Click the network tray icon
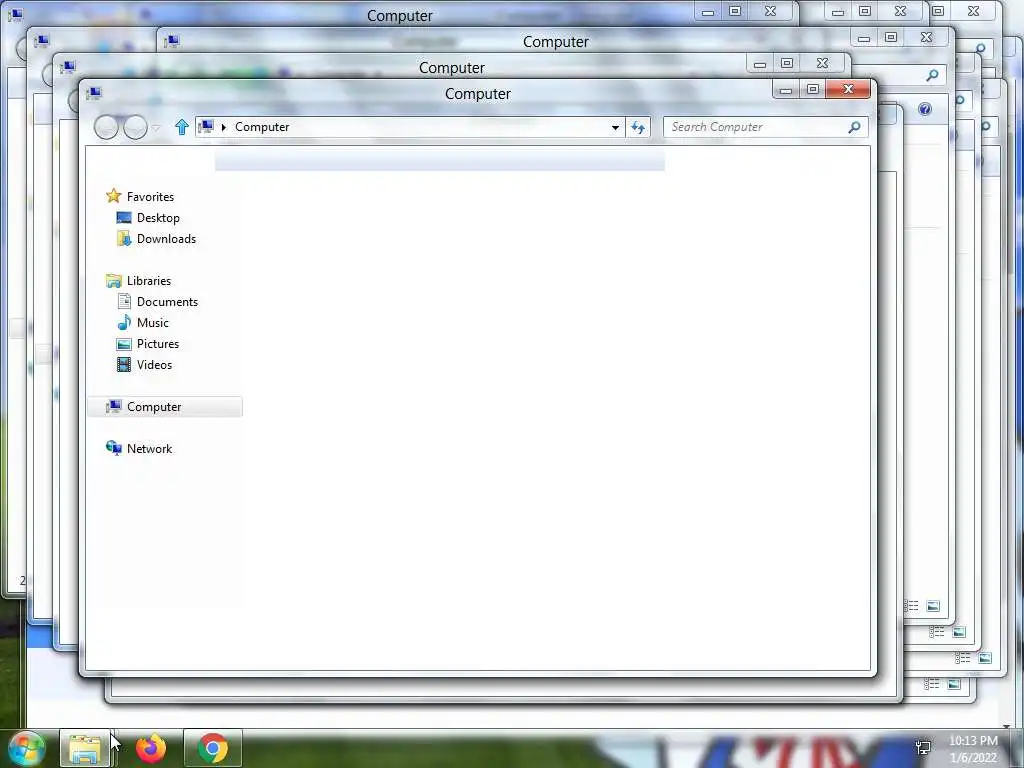The width and height of the screenshot is (1024, 768). tap(923, 748)
